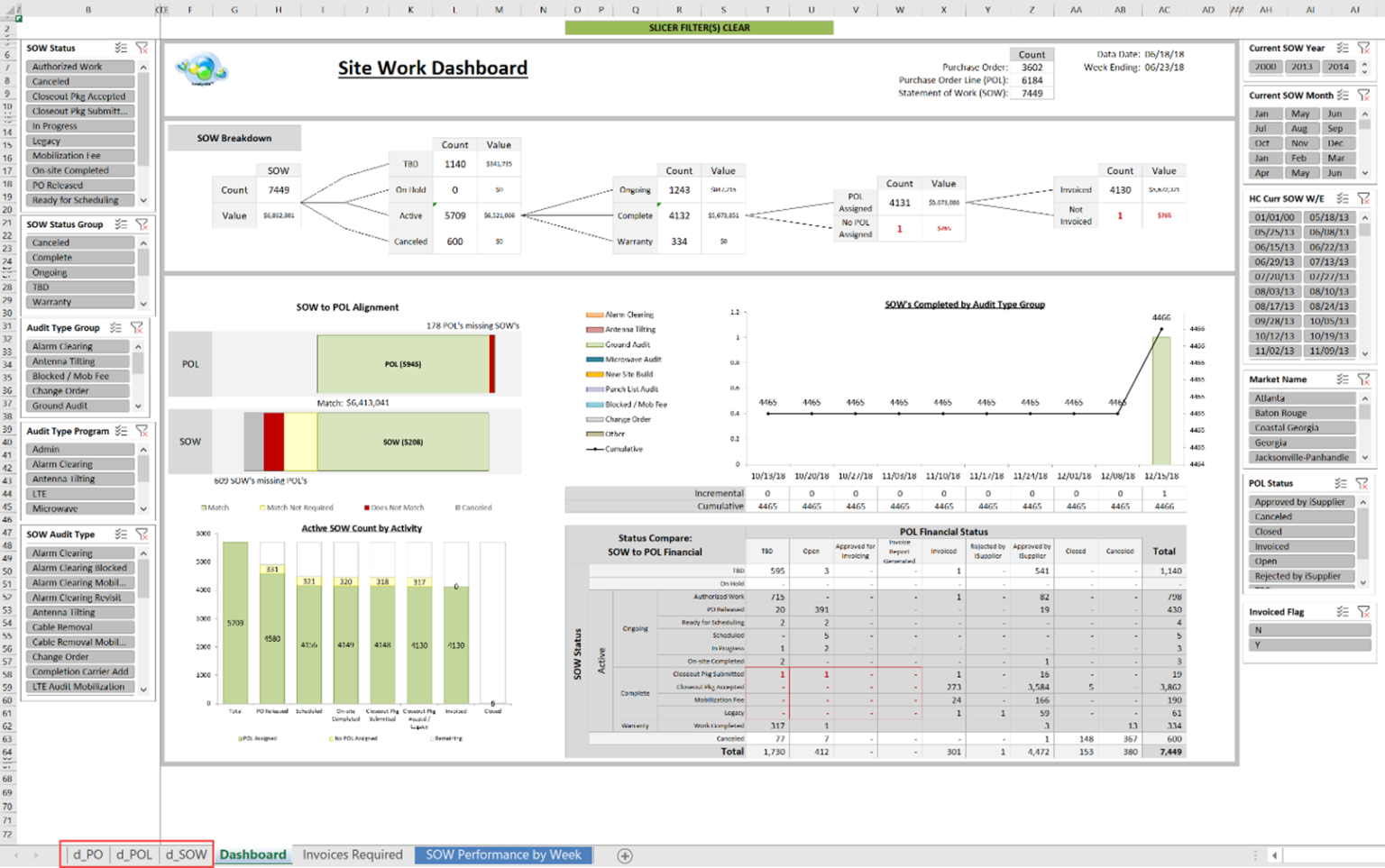Select Y in the Invoiced Flag slicer
1385x868 pixels.
tap(1309, 644)
